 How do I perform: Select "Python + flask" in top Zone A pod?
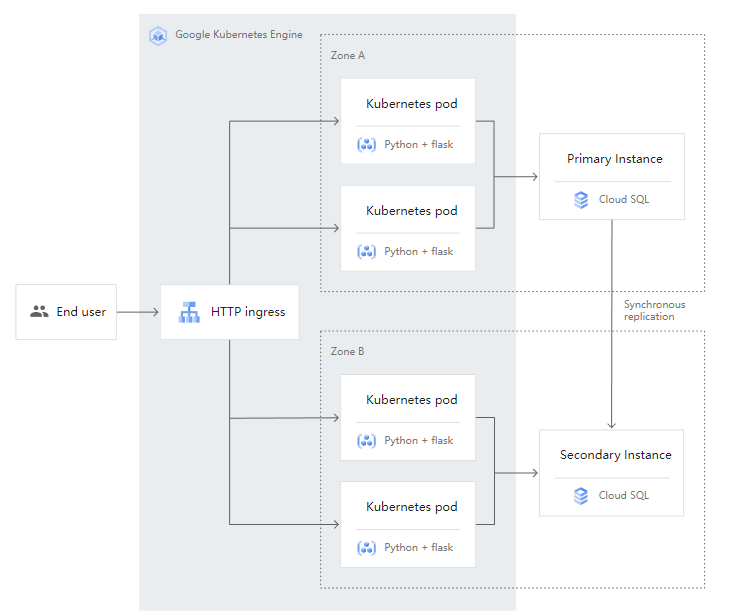(x=418, y=145)
